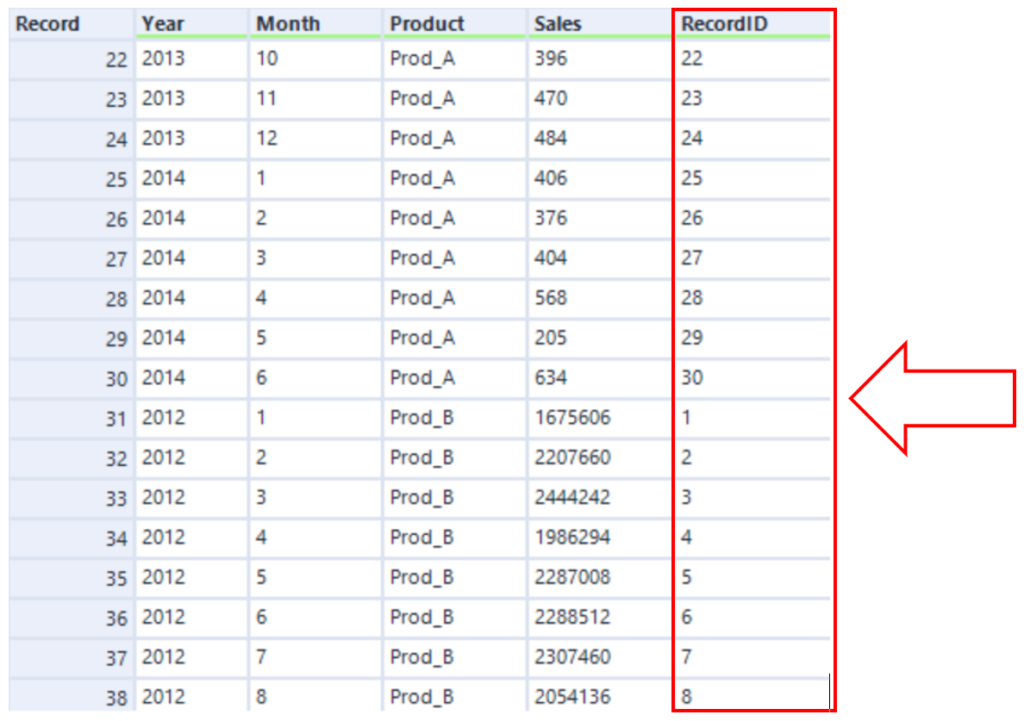This screenshot has height=721, width=1024.
Task: Select Sales value 2287008
Action: point(600,577)
